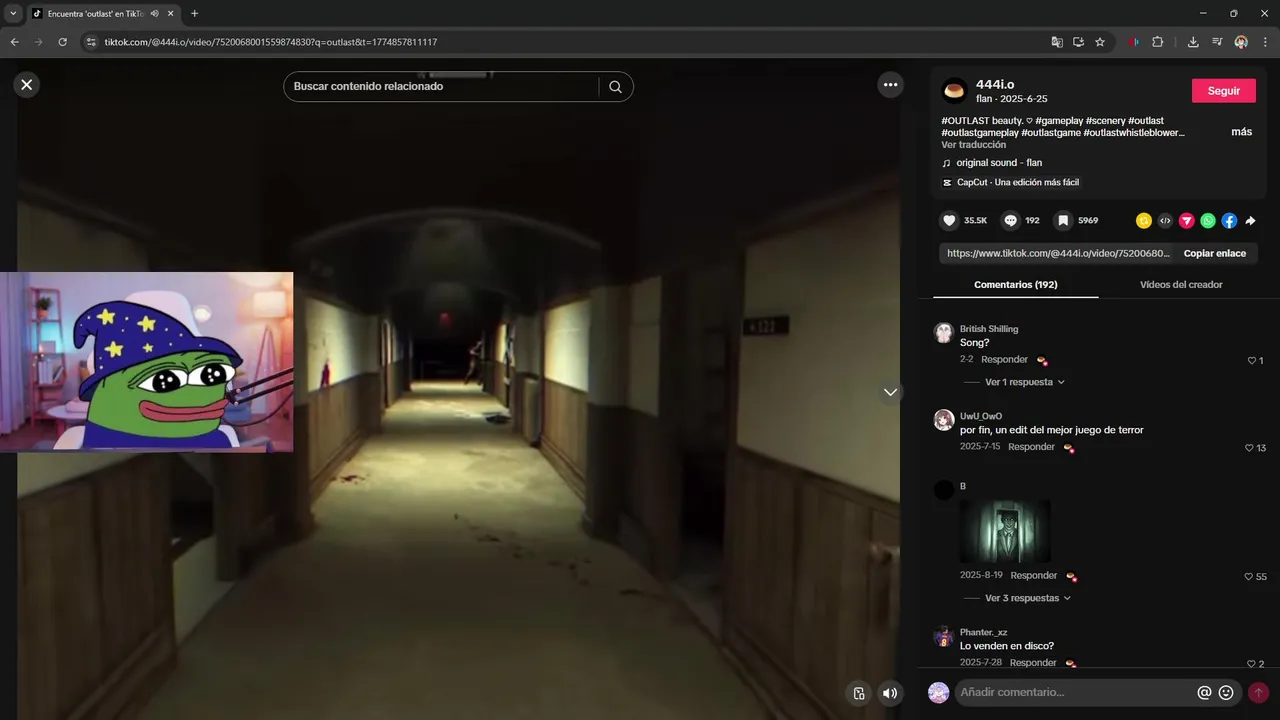Like UwU_OwO's comment heart
The width and height of the screenshot is (1280, 720).
click(1249, 448)
